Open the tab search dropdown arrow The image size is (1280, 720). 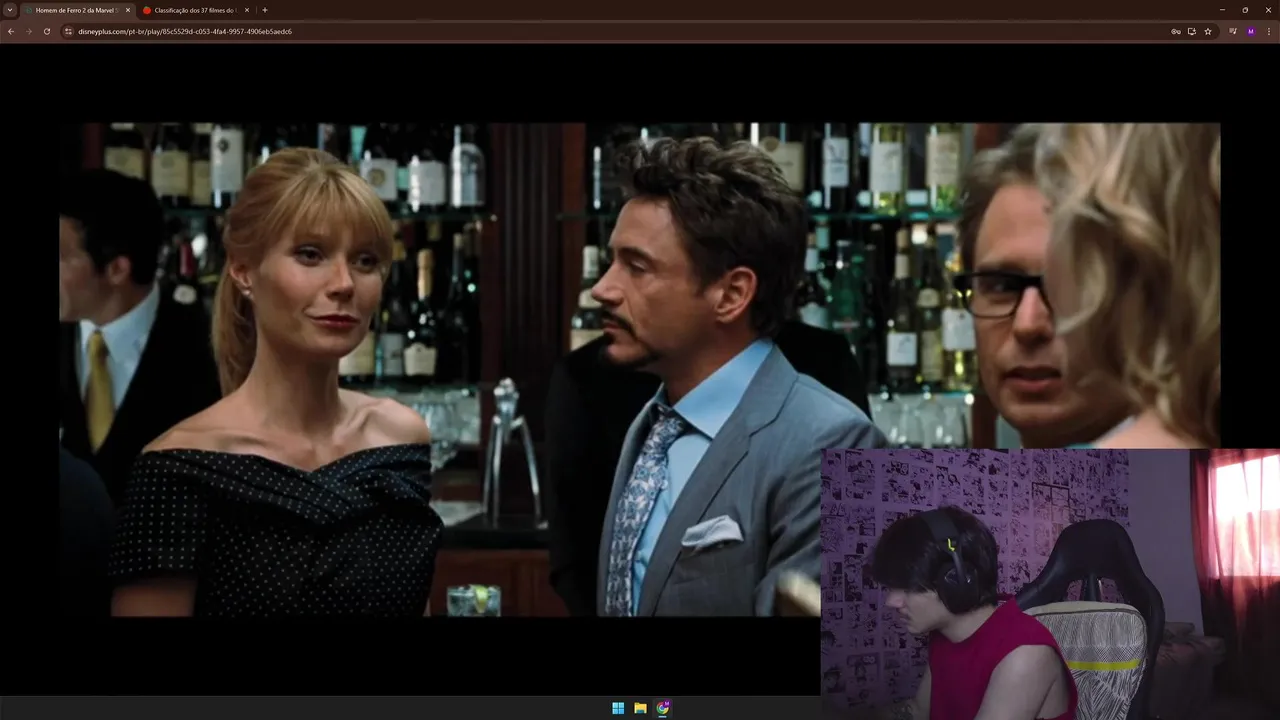(10, 10)
